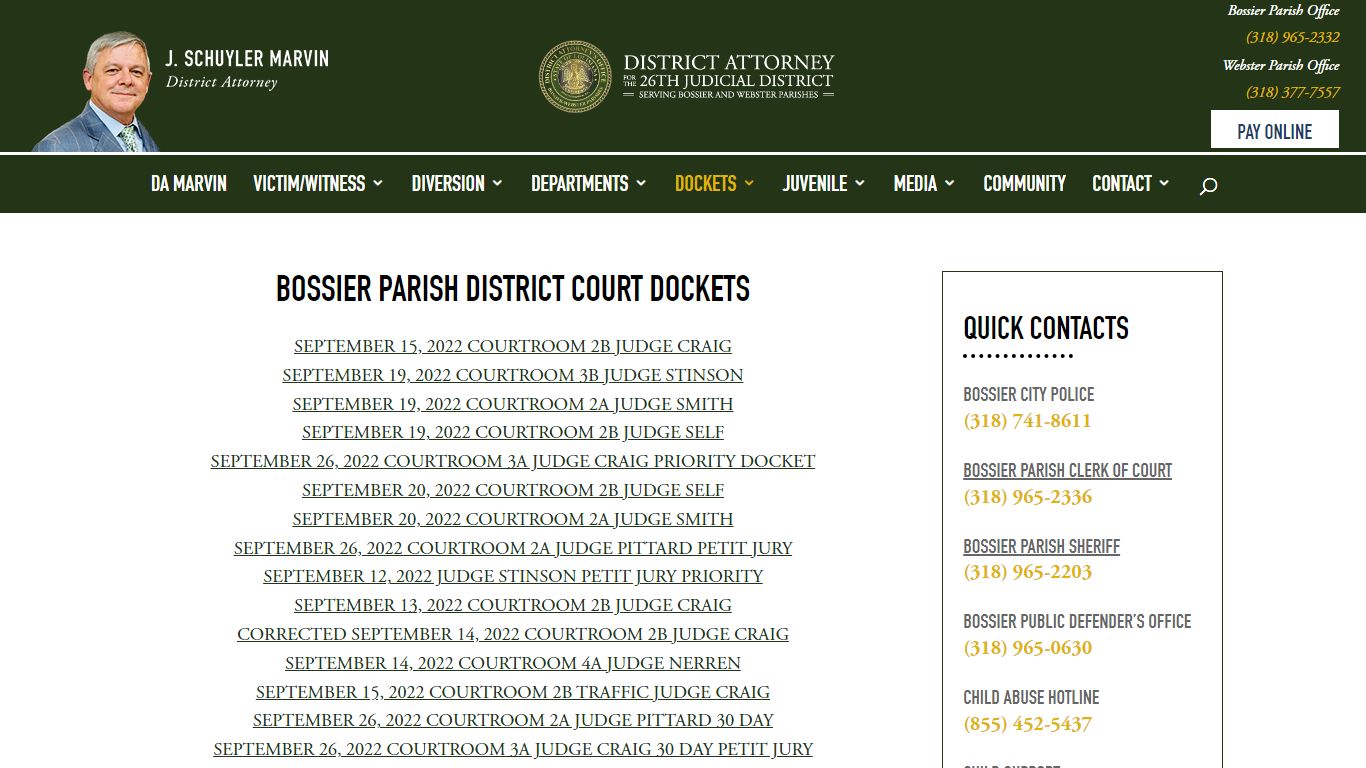Image resolution: width=1366 pixels, height=768 pixels.
Task: Open September 26 Judge Craig Priority Docket
Action: pos(513,461)
